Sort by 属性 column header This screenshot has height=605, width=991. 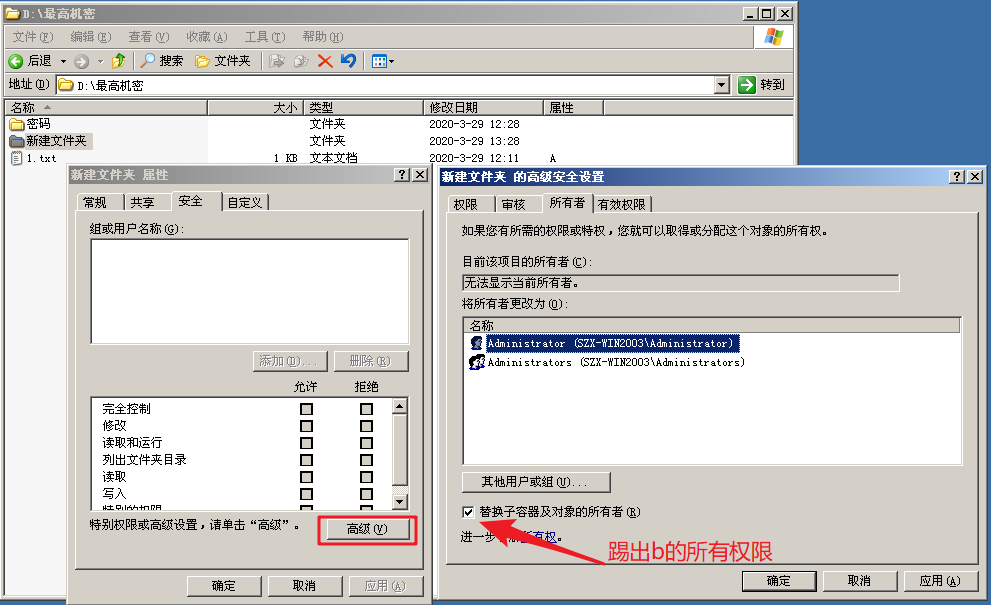coord(574,107)
